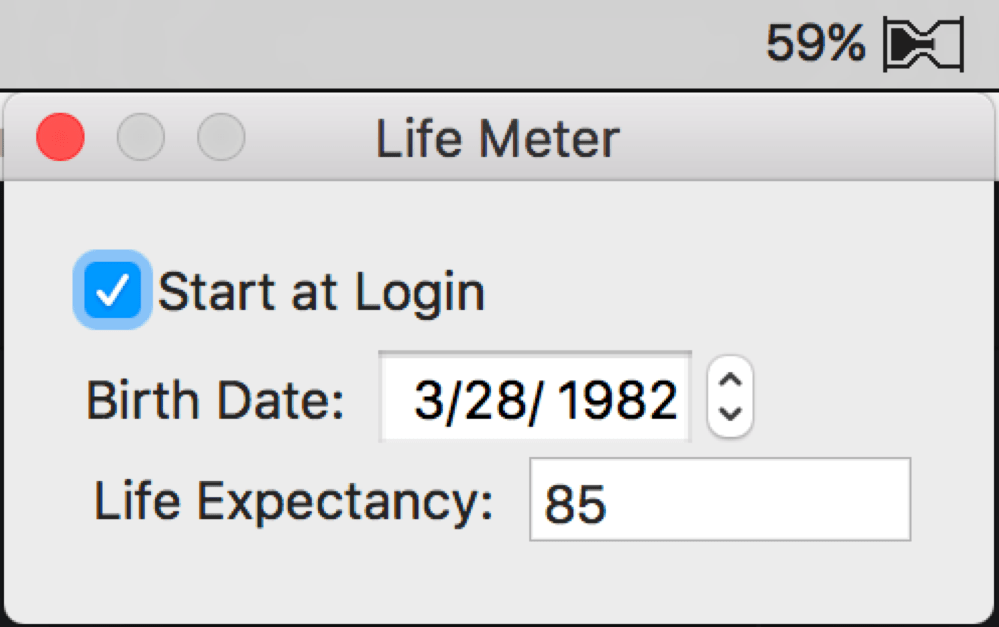Select the year "1982" in Birth Date
This screenshot has height=627, width=999.
tap(617, 402)
